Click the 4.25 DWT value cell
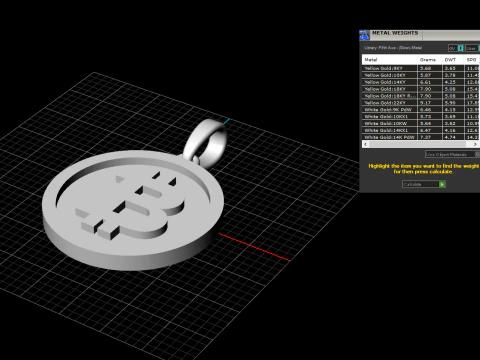Screen dimensions: 480x360 (x=453, y=82)
